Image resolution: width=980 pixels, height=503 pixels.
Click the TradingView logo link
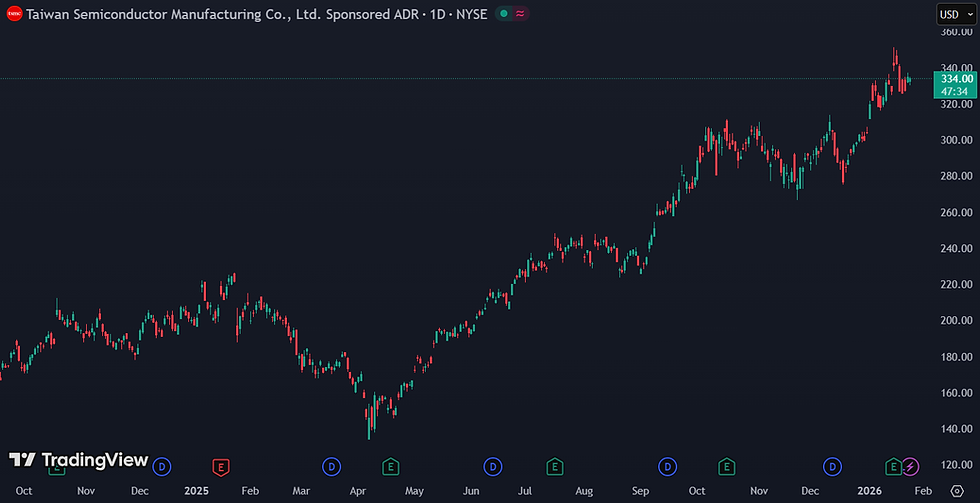tap(78, 461)
